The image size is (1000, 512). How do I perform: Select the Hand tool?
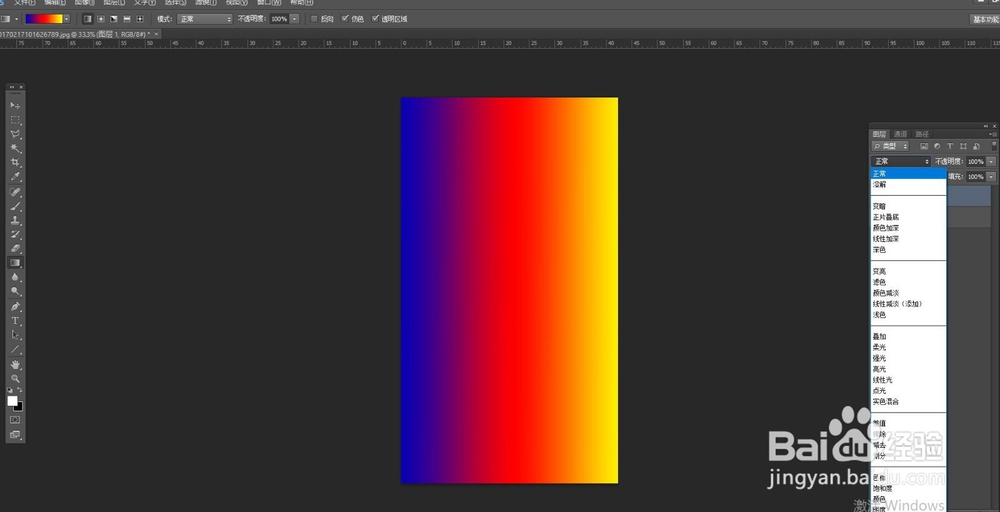15,365
